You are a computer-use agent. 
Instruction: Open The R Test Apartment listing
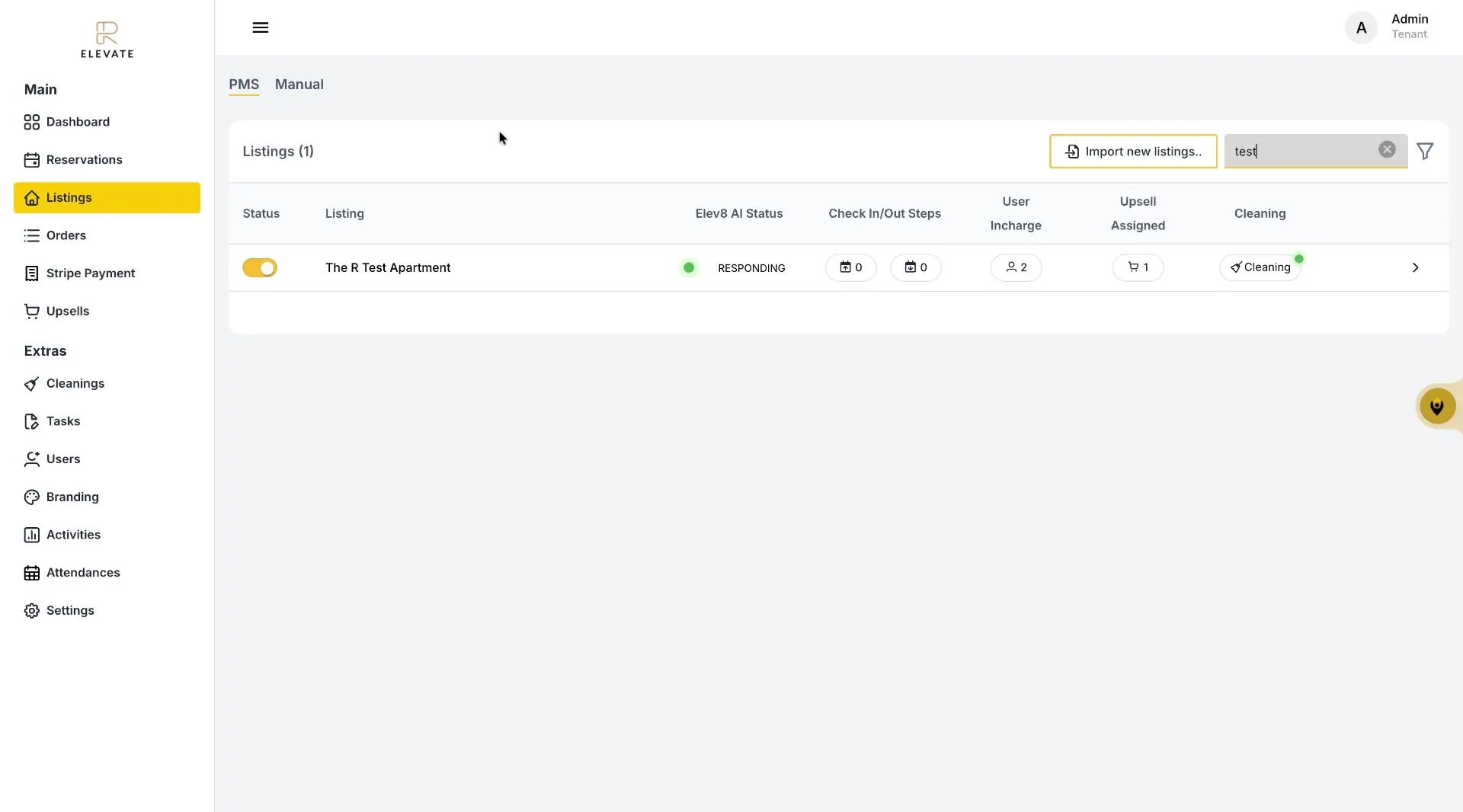(x=388, y=267)
